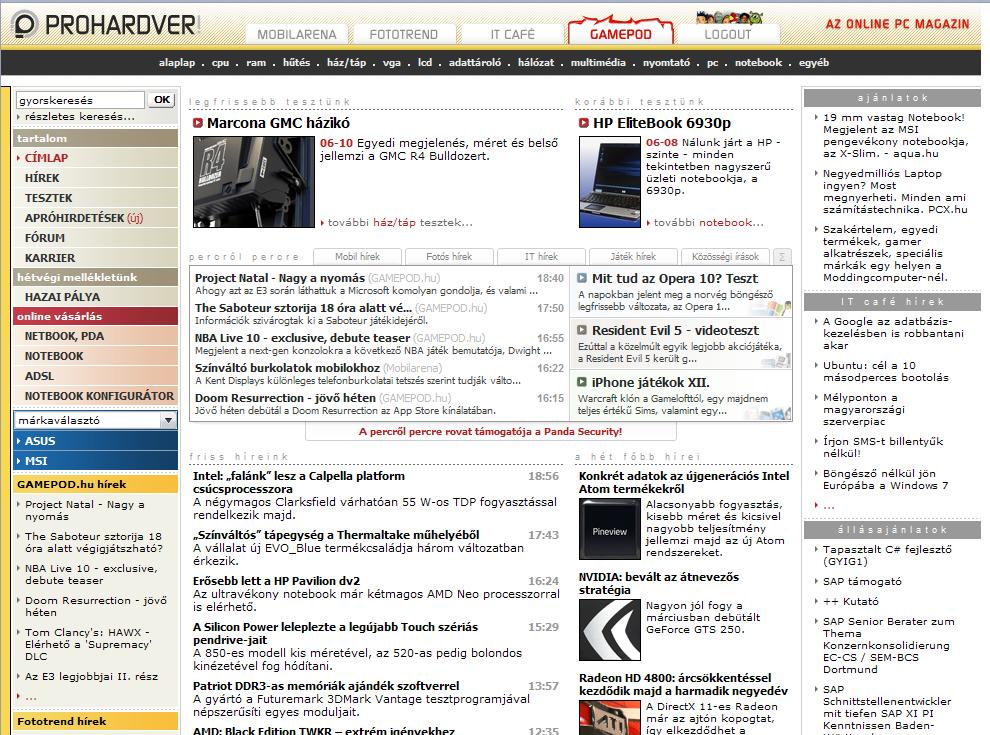Open Project Natal - Nagy a nyomás headline
This screenshot has width=990, height=735.
point(280,278)
